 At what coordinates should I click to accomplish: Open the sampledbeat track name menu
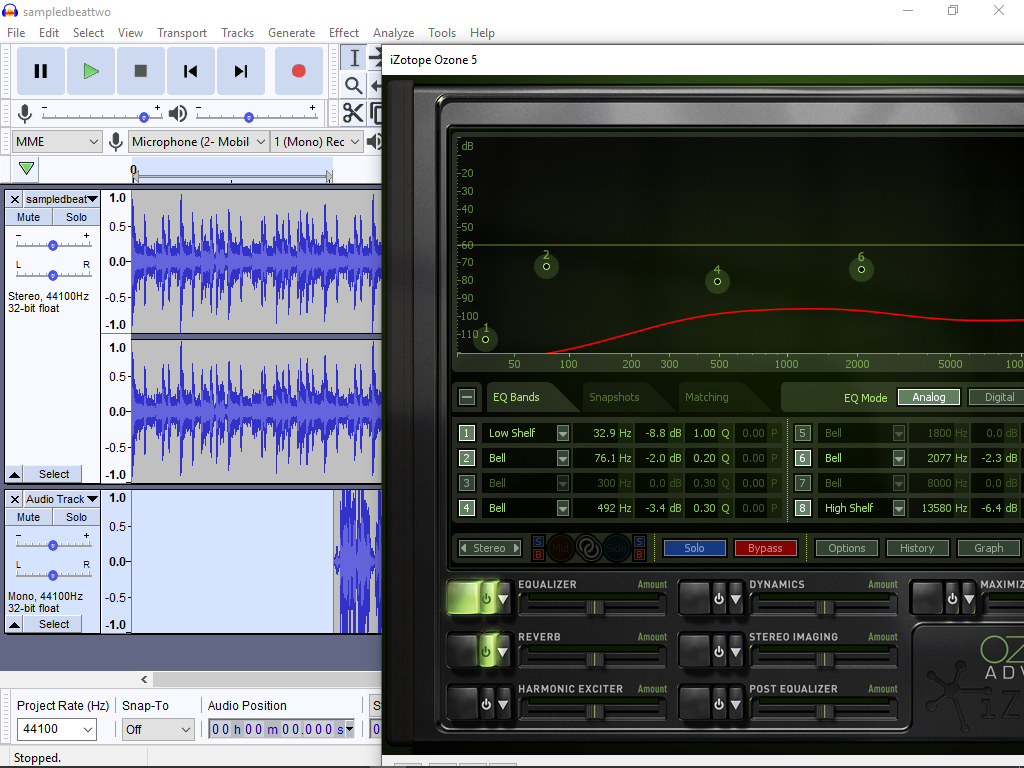click(61, 199)
